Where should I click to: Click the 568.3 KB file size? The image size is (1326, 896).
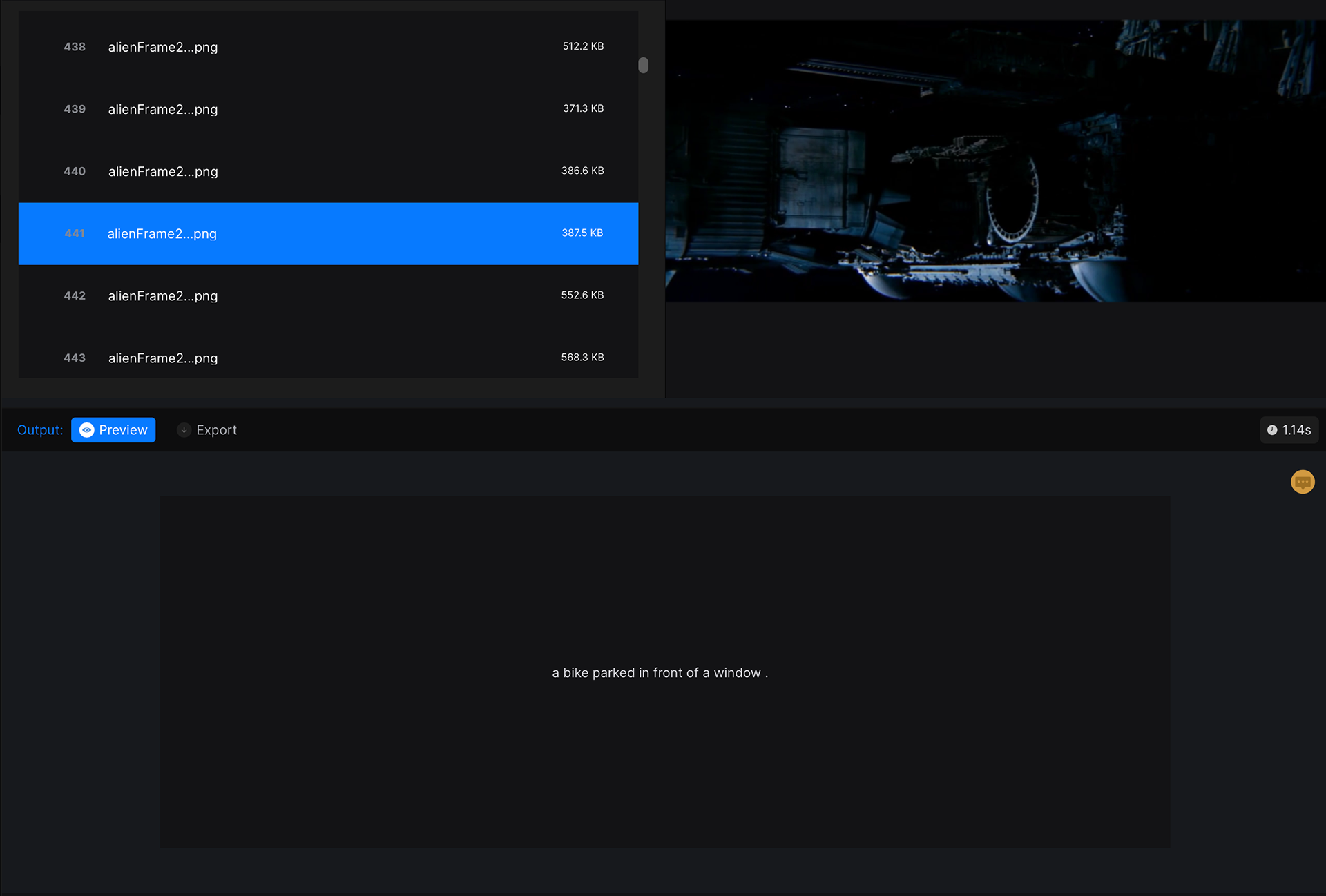[x=582, y=357]
